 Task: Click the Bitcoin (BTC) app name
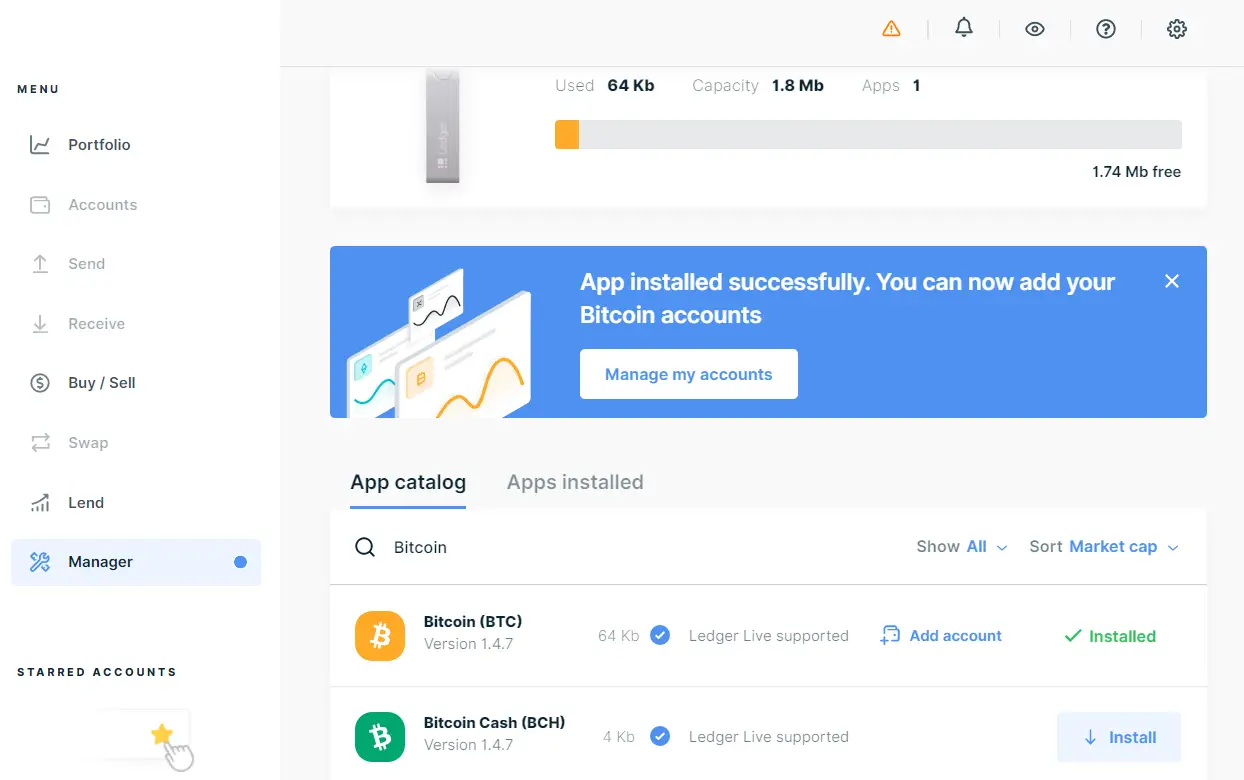473,621
